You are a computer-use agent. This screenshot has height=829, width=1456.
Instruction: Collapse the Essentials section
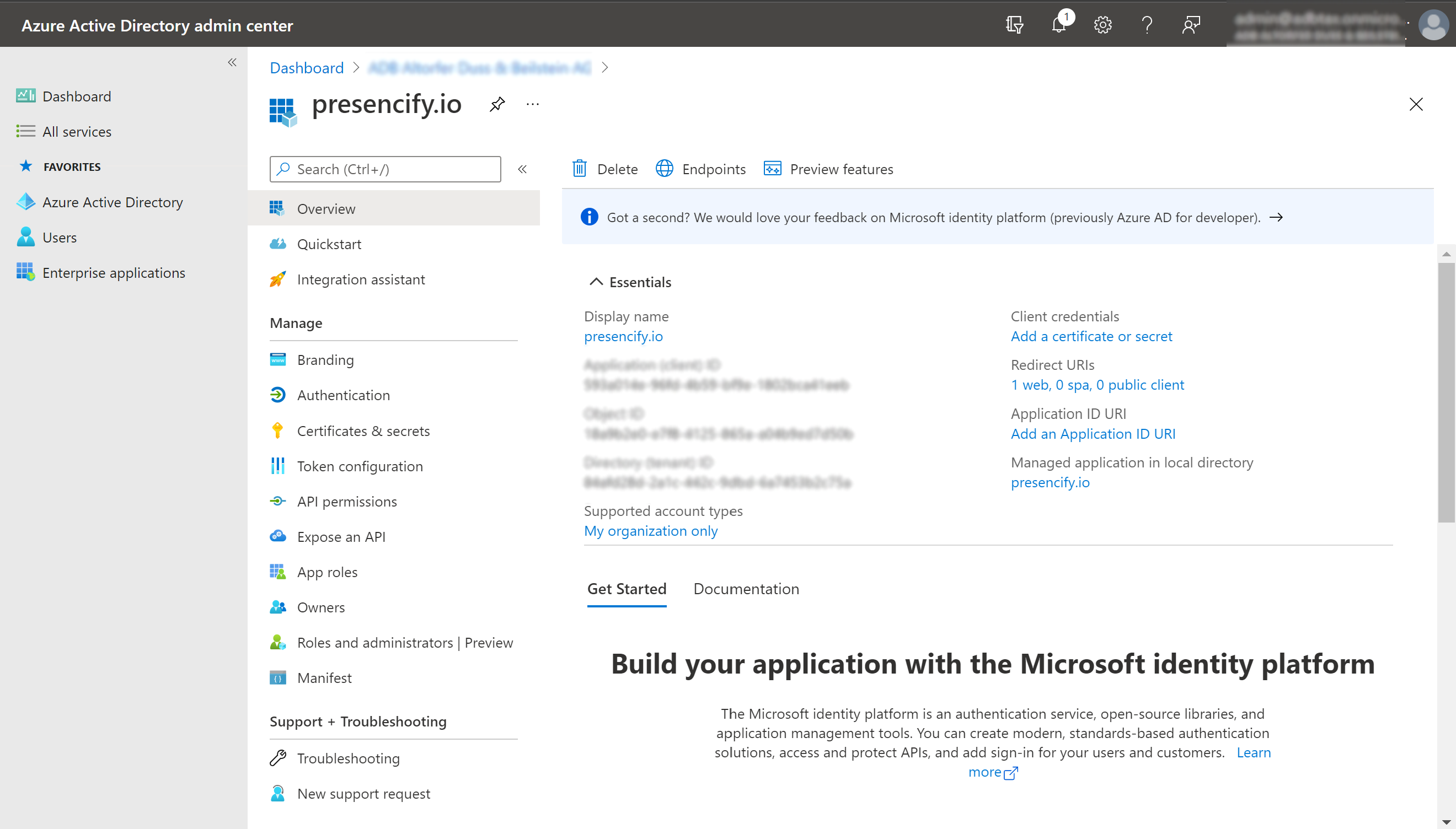pyautogui.click(x=596, y=282)
